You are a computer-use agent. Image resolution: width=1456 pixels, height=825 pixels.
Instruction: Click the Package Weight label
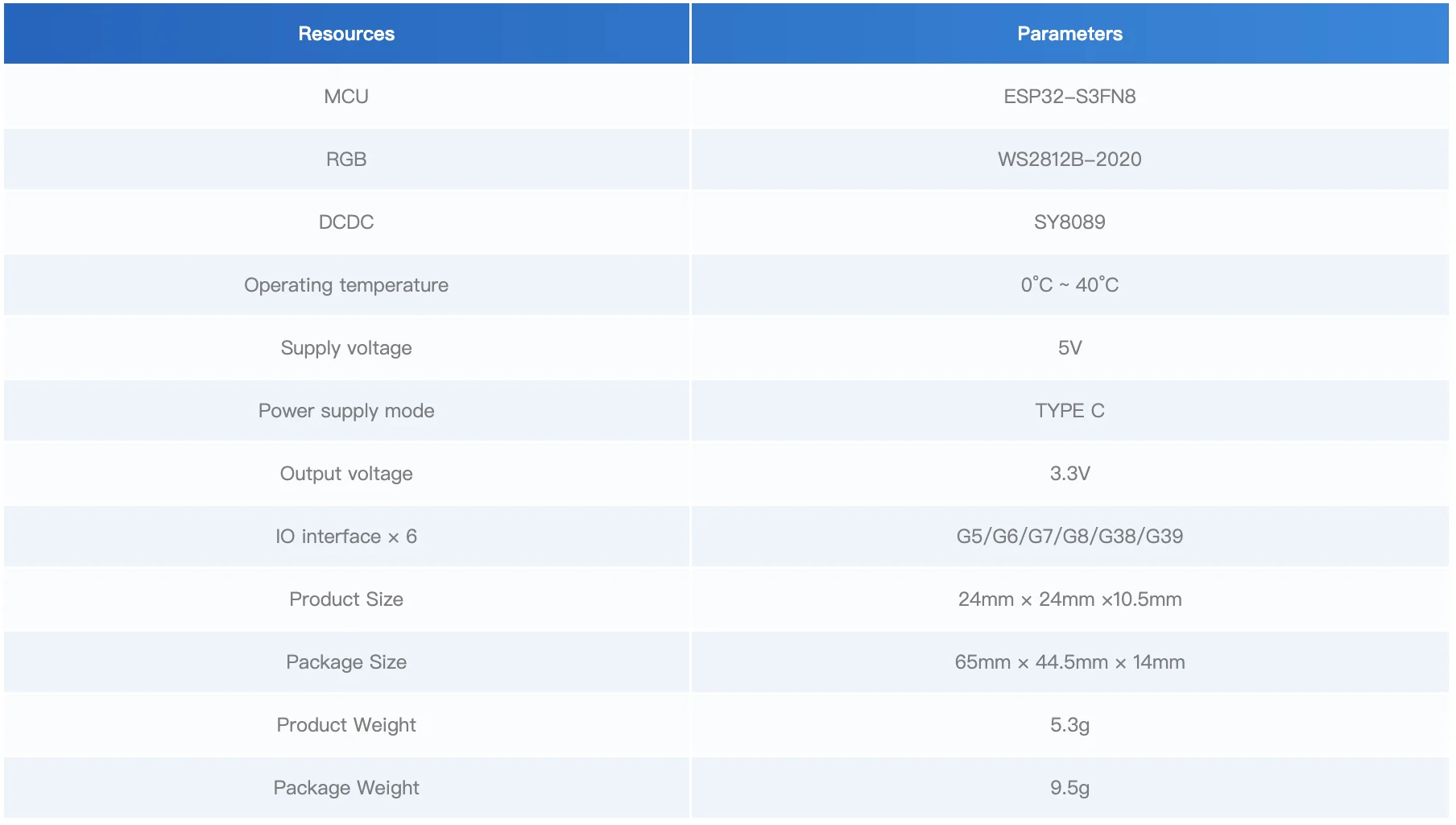point(346,788)
